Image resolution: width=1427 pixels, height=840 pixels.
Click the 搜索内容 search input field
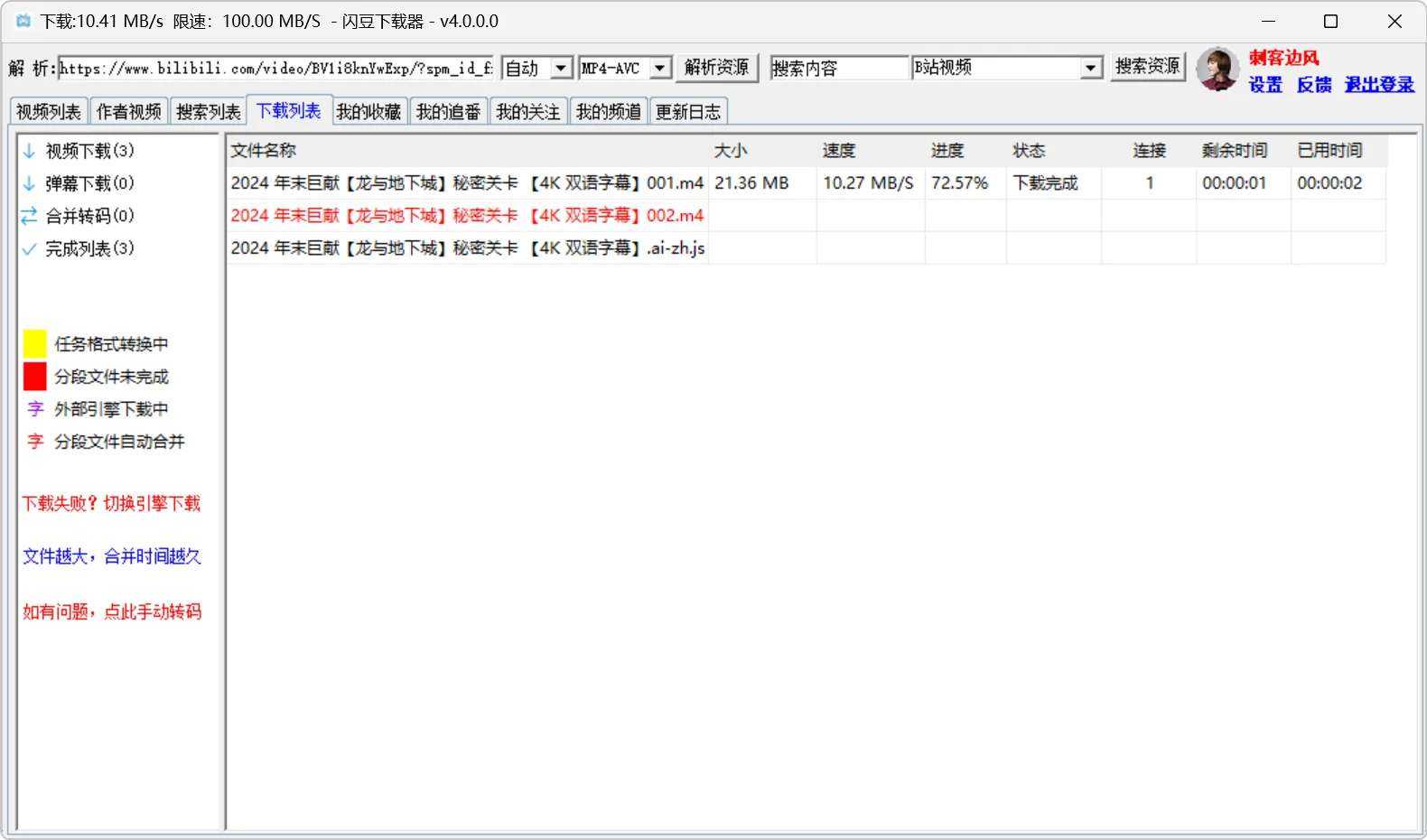click(839, 68)
